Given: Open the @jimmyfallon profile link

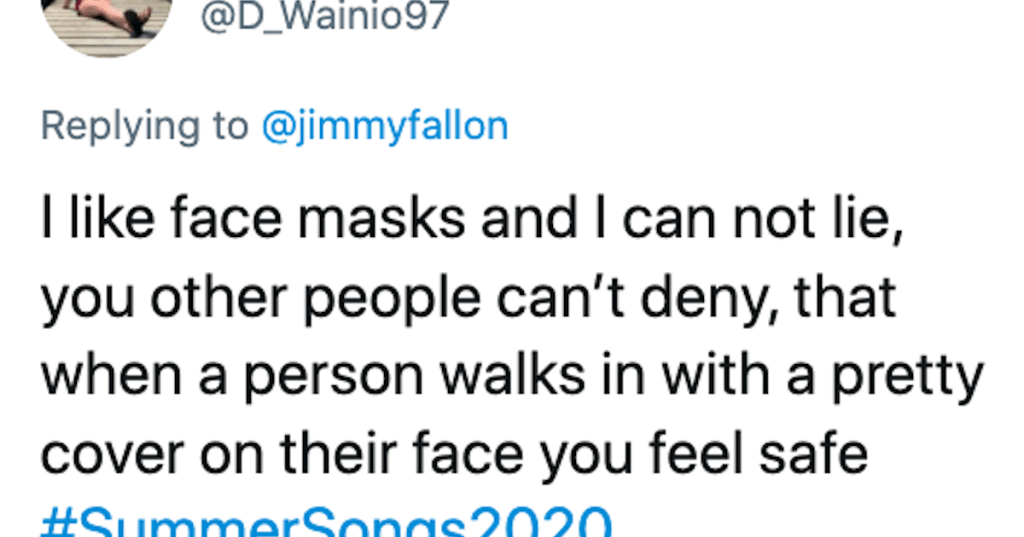Looking at the screenshot, I should 384,126.
